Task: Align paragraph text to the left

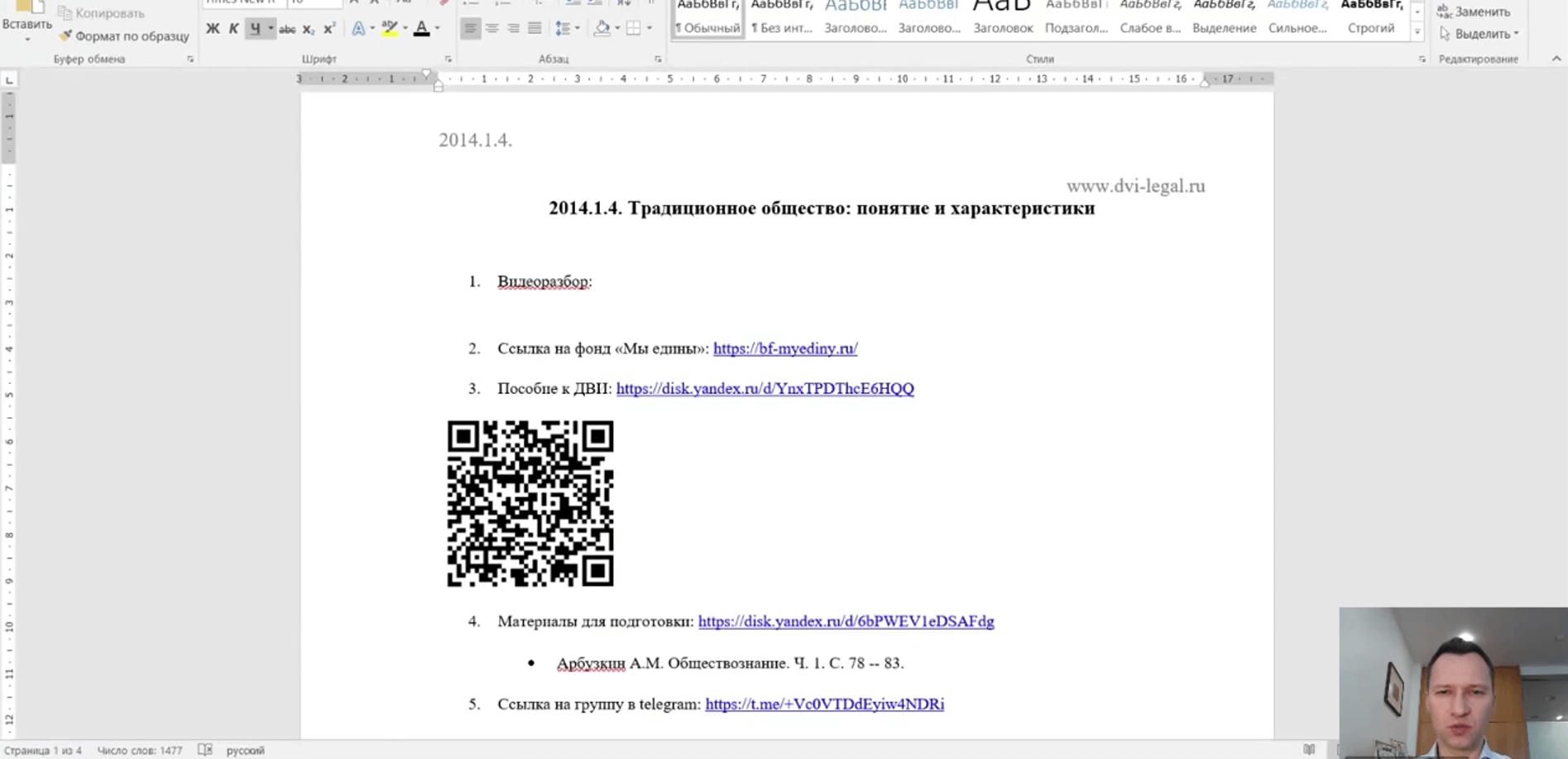Action: [x=470, y=29]
